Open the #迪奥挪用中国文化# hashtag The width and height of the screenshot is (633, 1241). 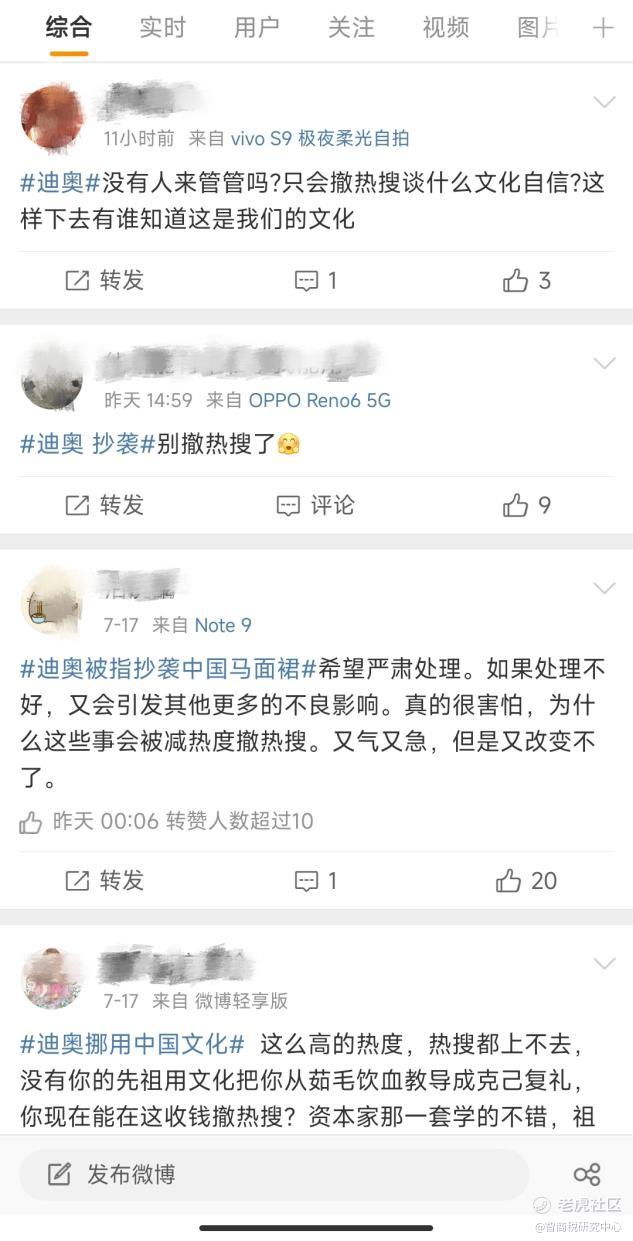click(x=133, y=1045)
